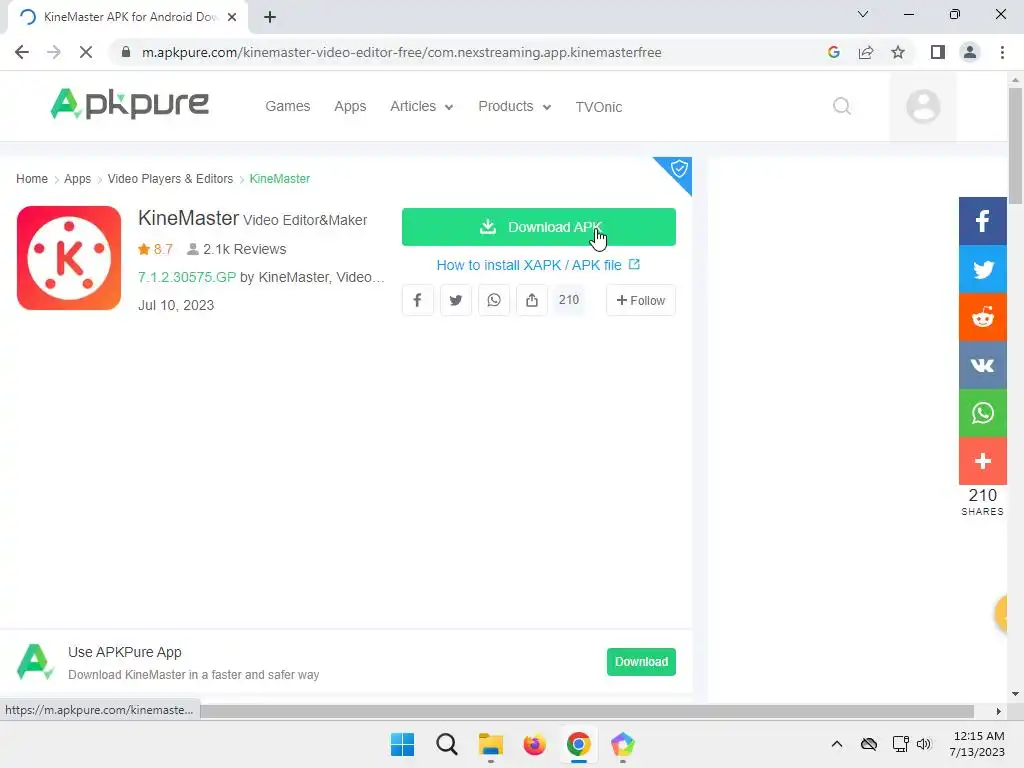Open Windows taskbar search

[447, 744]
